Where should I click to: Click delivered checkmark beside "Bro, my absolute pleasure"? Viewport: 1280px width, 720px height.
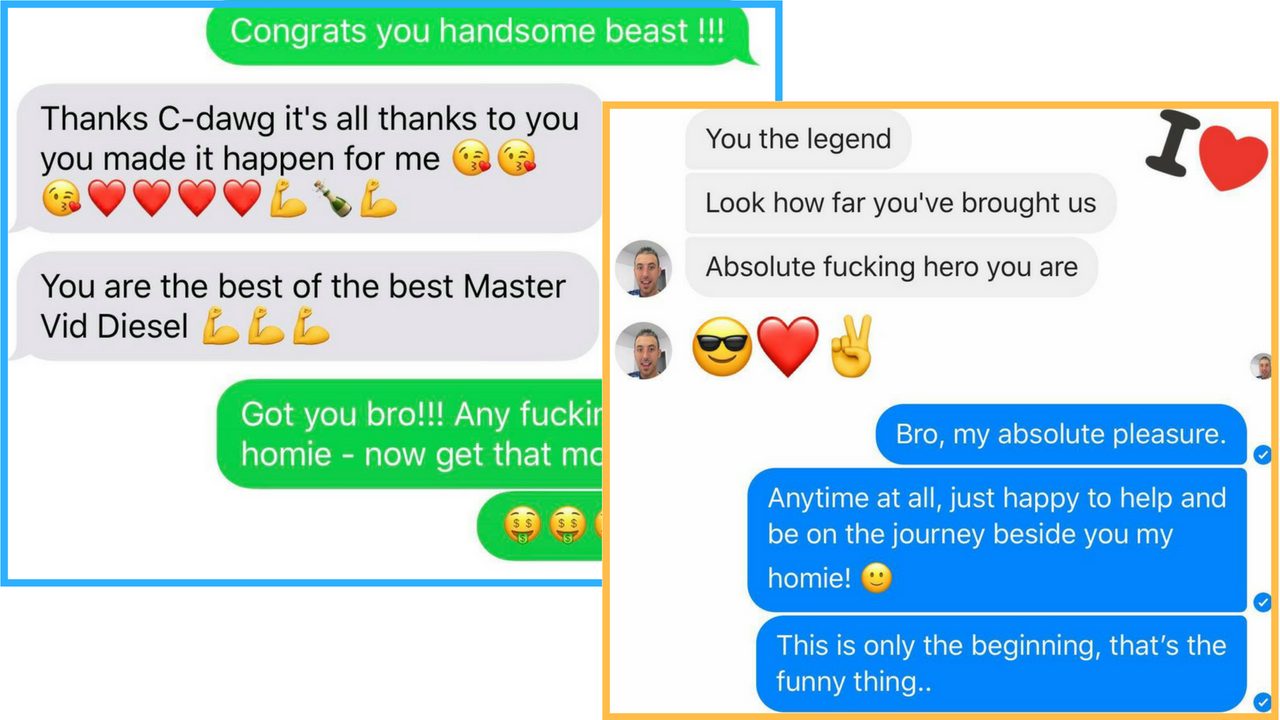(1262, 455)
